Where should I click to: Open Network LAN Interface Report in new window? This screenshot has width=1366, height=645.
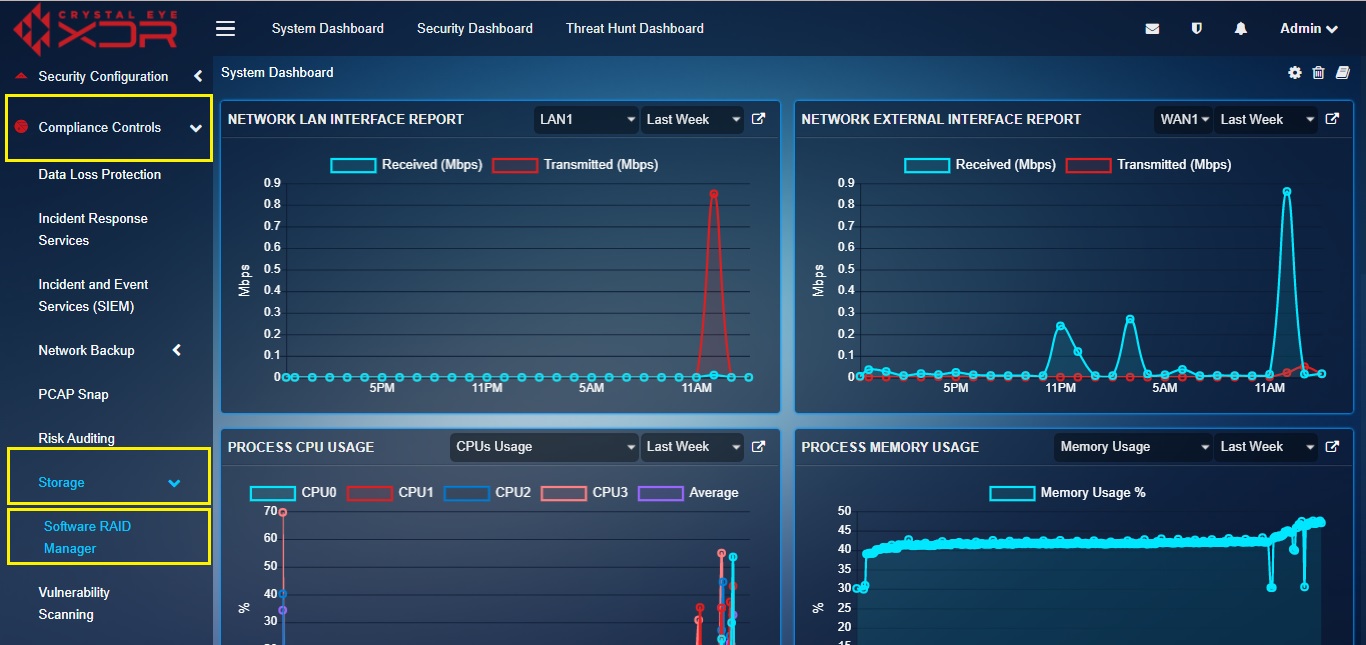point(759,119)
